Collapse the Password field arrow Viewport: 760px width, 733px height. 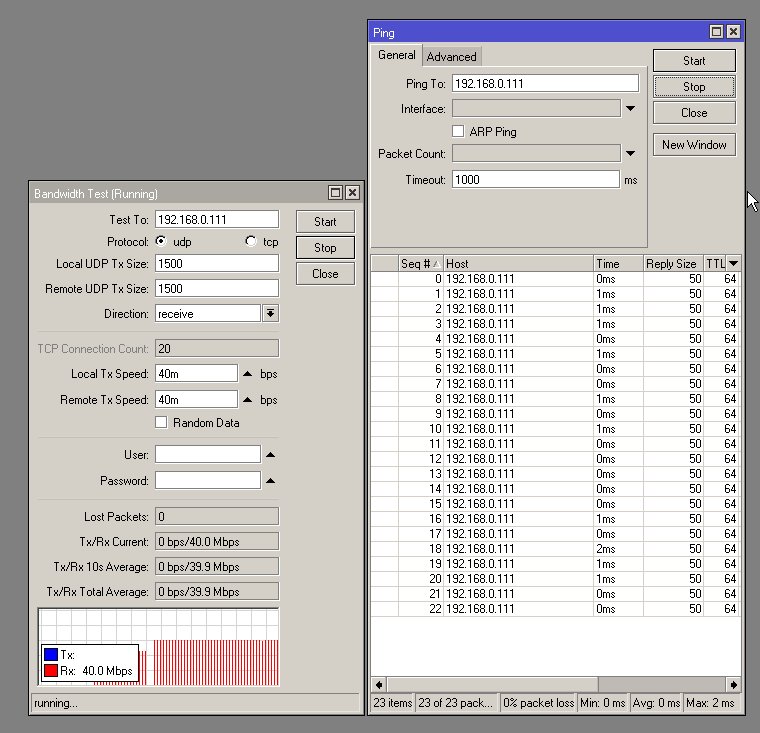click(270, 481)
